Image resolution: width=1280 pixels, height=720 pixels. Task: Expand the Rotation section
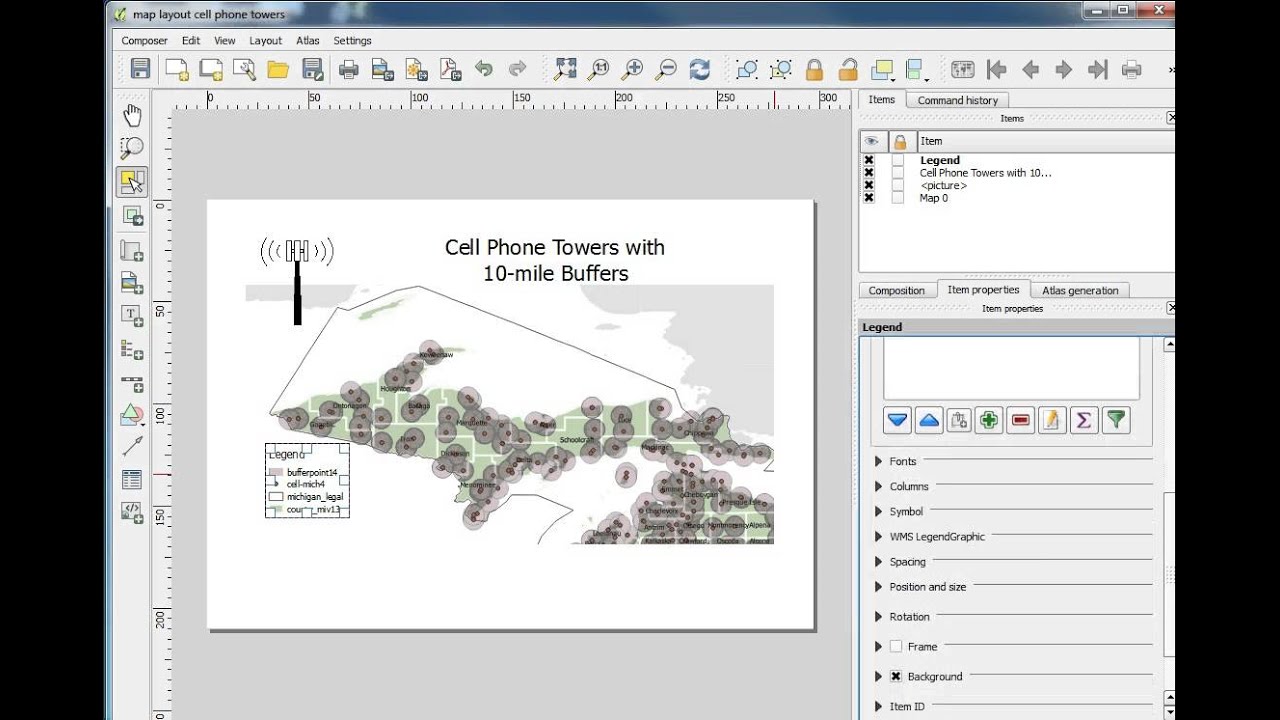click(x=879, y=617)
